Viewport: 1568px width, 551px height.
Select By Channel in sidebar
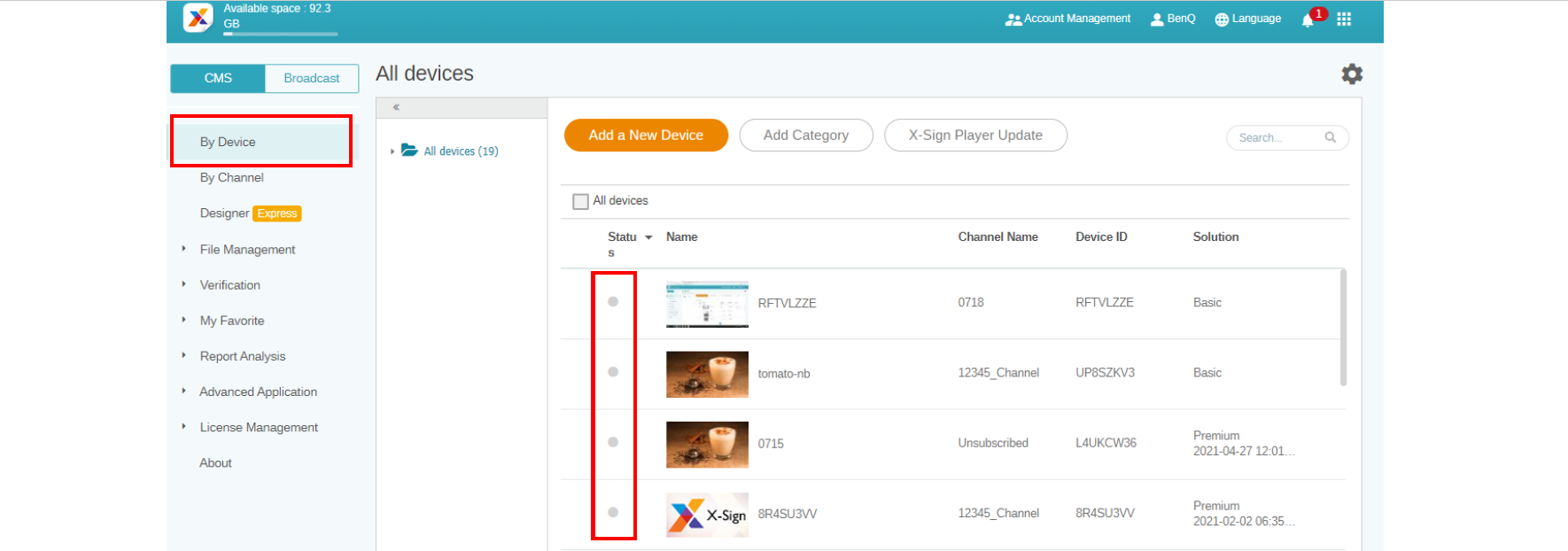click(231, 177)
